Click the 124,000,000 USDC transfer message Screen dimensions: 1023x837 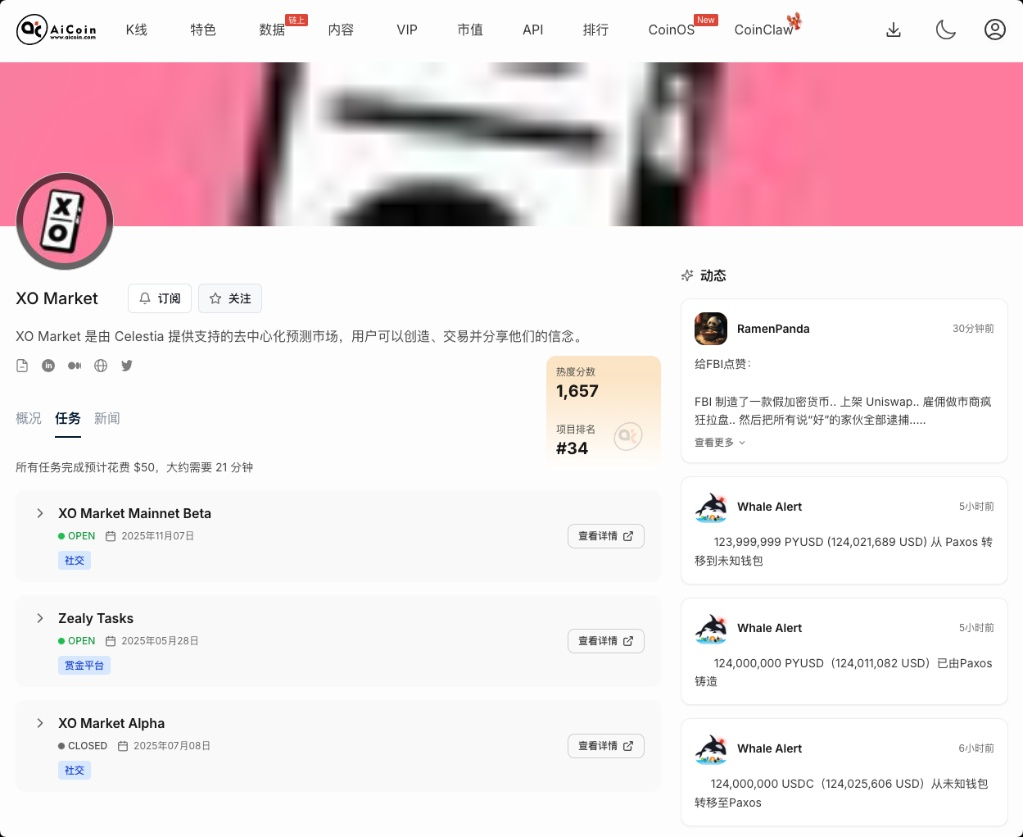tap(842, 793)
